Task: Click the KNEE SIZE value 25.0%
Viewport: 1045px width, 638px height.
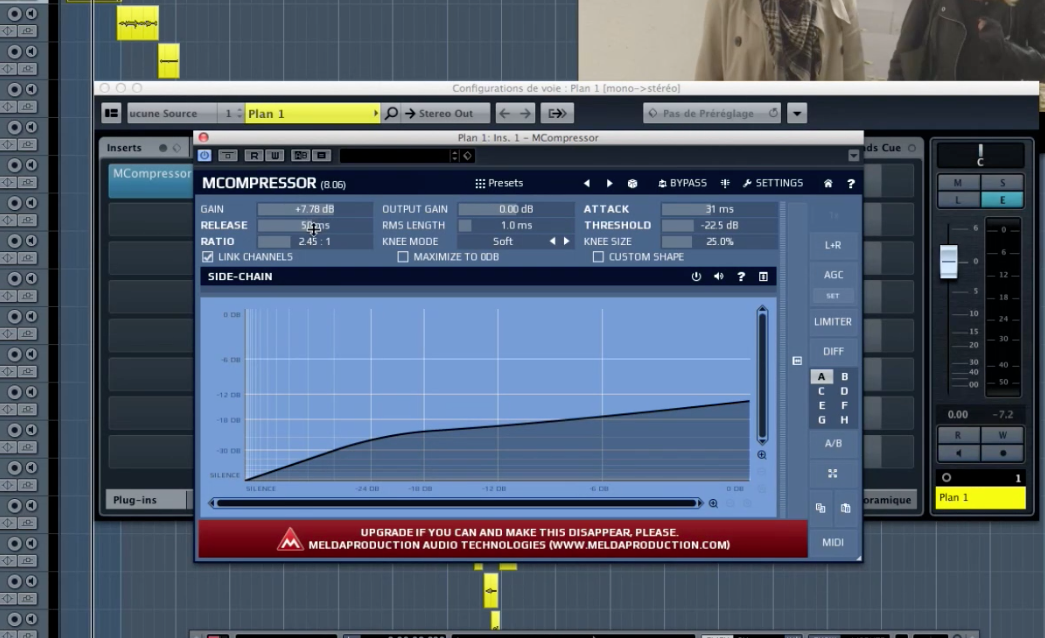Action: point(719,241)
